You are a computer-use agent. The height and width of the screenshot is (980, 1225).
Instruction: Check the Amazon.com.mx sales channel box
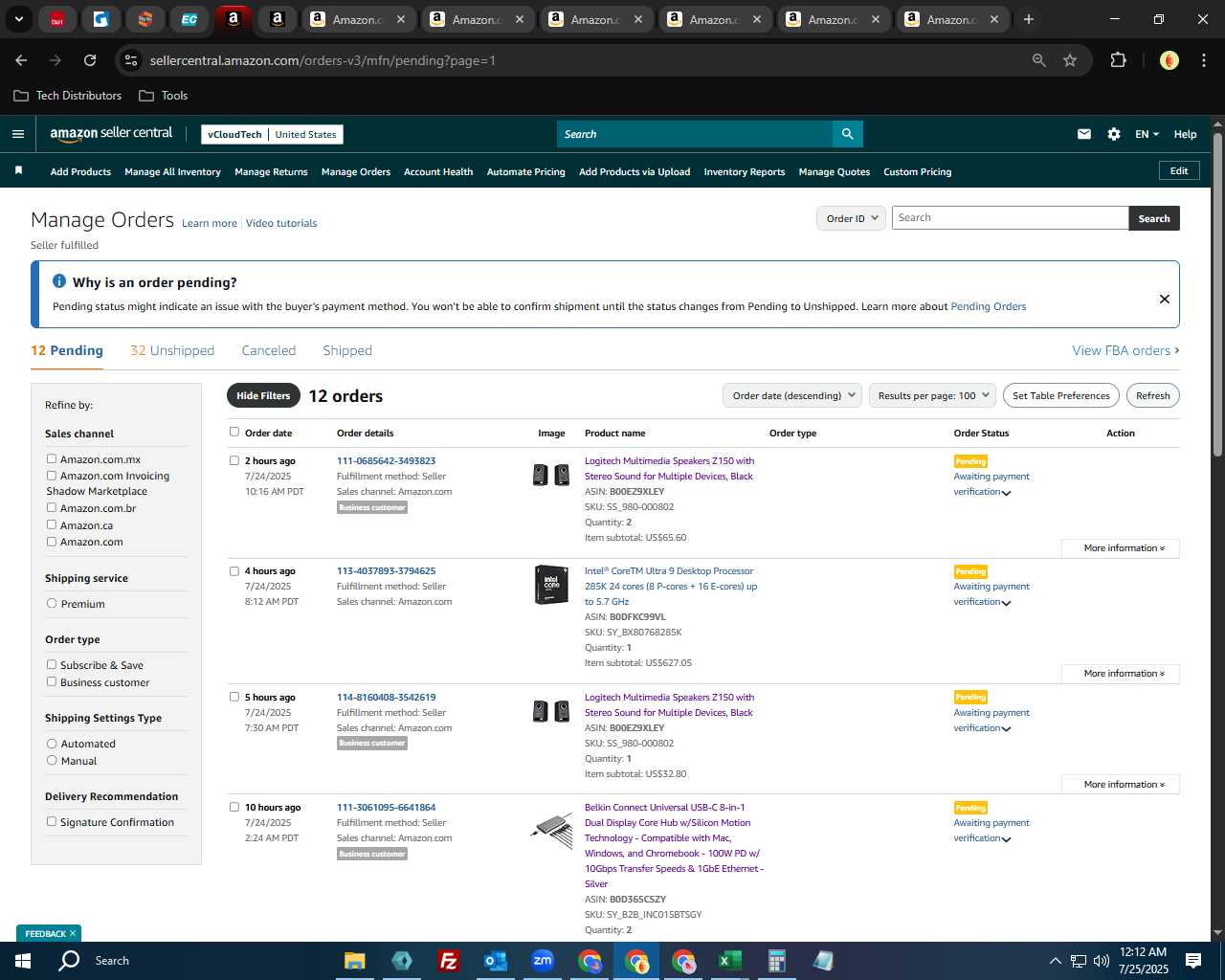[x=52, y=458]
